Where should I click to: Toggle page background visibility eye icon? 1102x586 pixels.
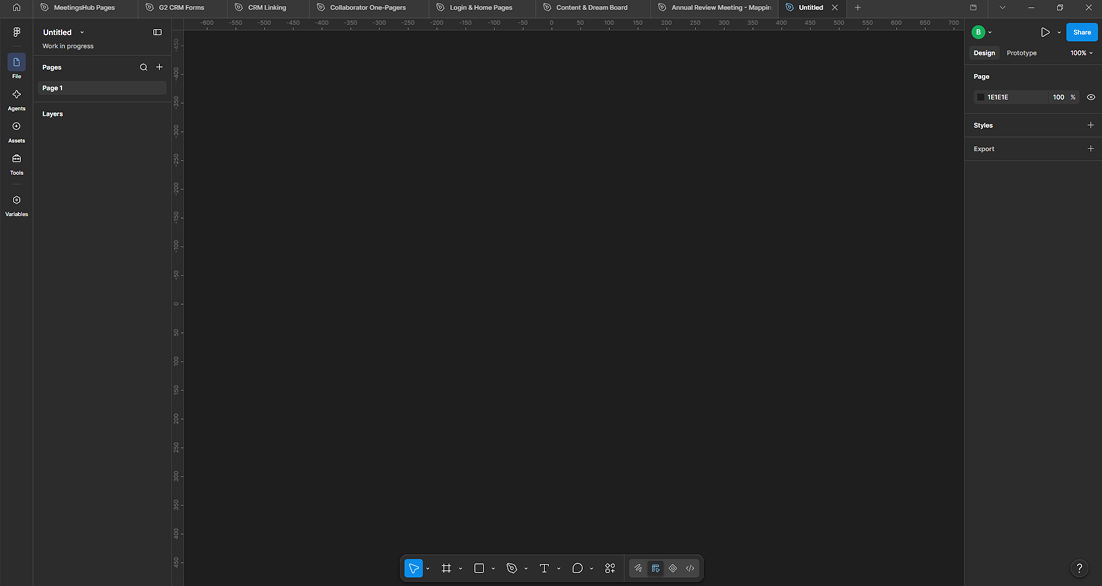(x=1091, y=97)
